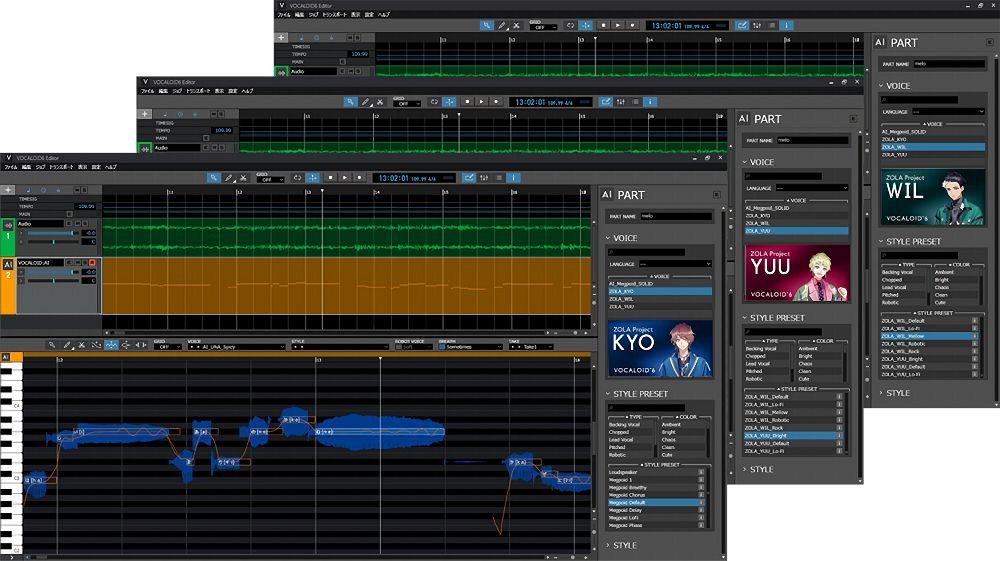Stop playback in the front window

[x=330, y=178]
